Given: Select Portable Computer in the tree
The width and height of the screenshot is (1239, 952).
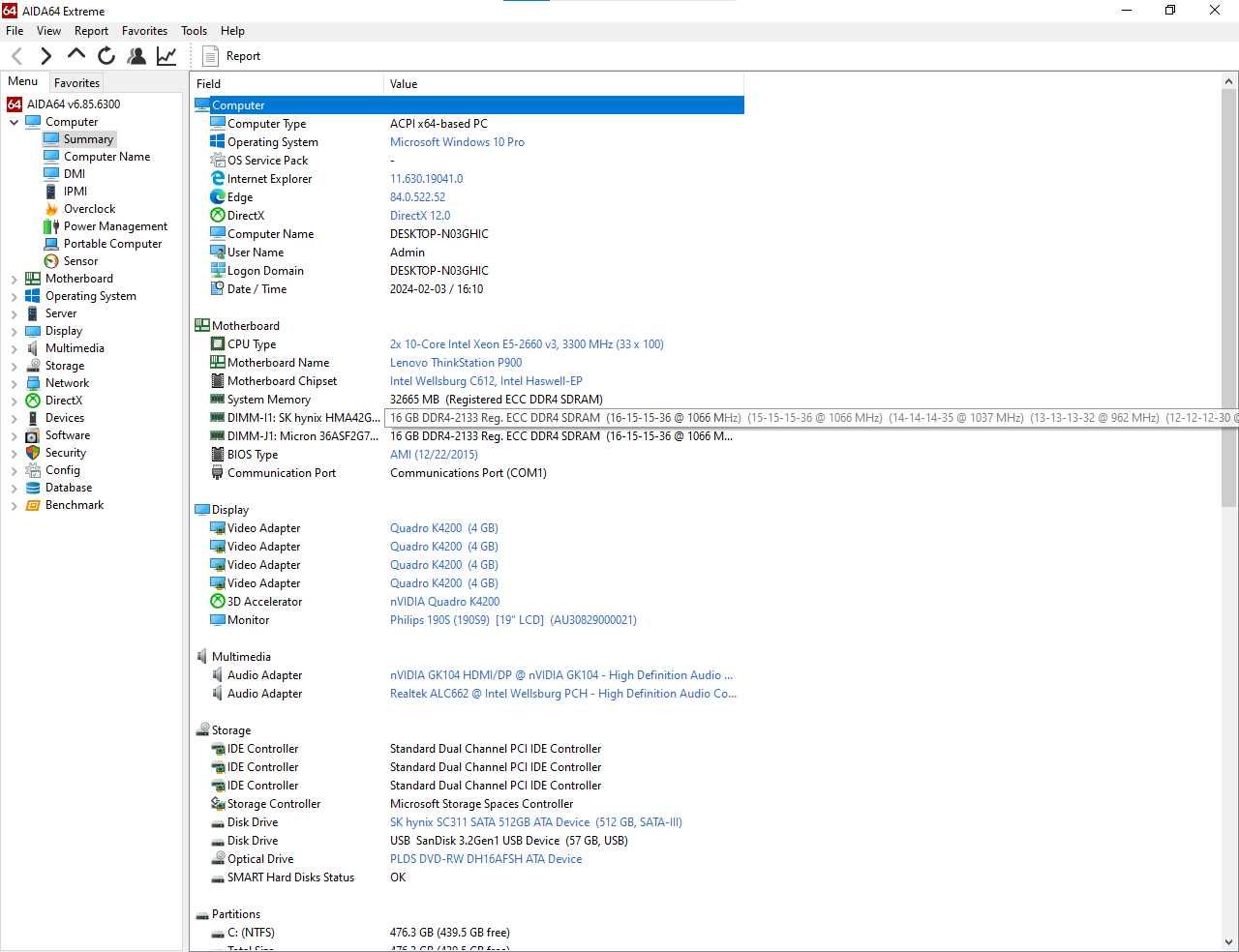Looking at the screenshot, I should 112,244.
